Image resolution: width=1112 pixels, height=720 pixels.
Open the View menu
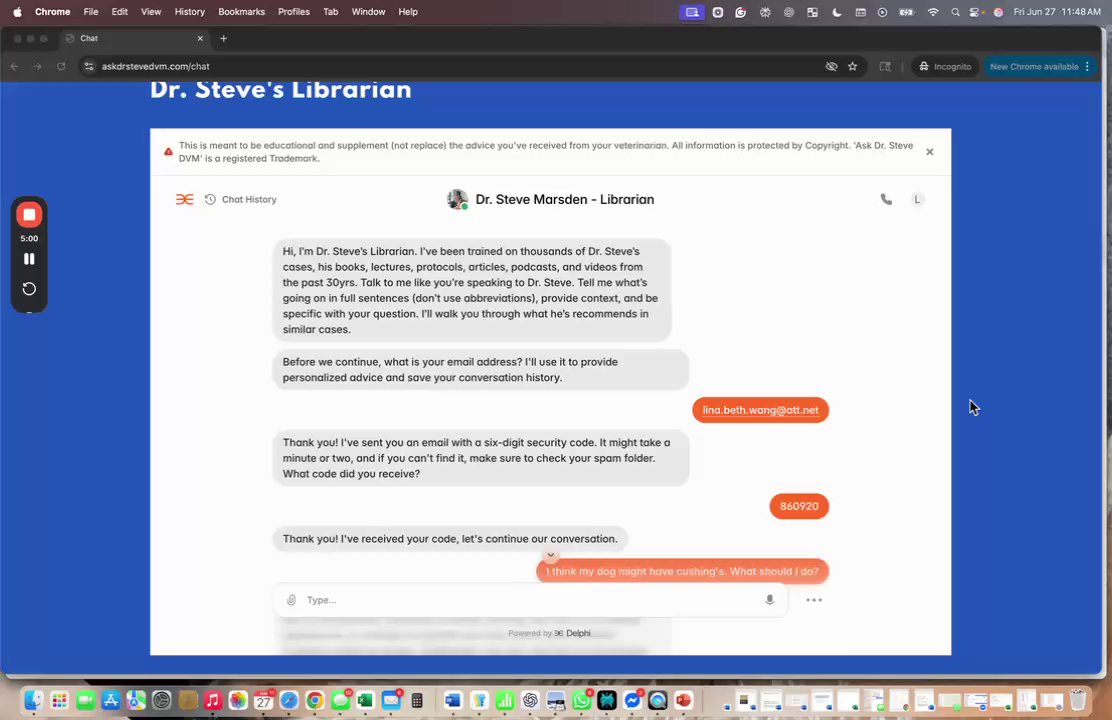[151, 12]
